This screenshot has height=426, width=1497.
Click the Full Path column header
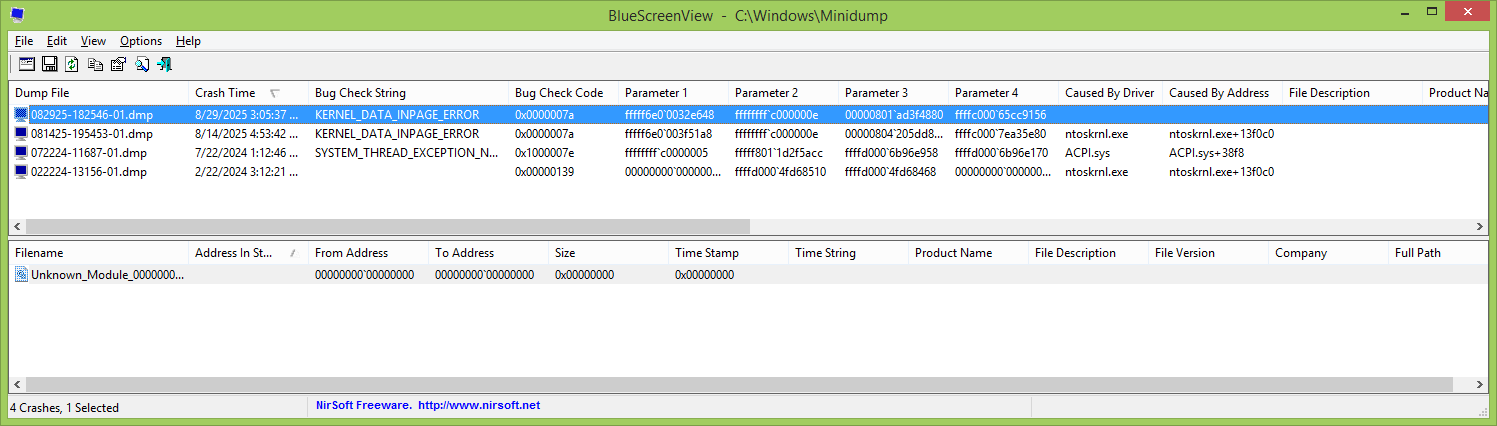1438,253
